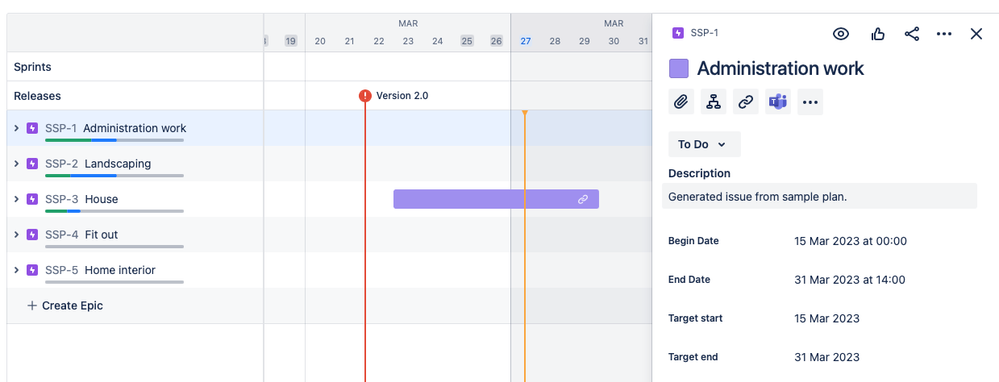Viewport: 999px width, 382px height.
Task: Click the Sprints row label
Action: [32, 67]
